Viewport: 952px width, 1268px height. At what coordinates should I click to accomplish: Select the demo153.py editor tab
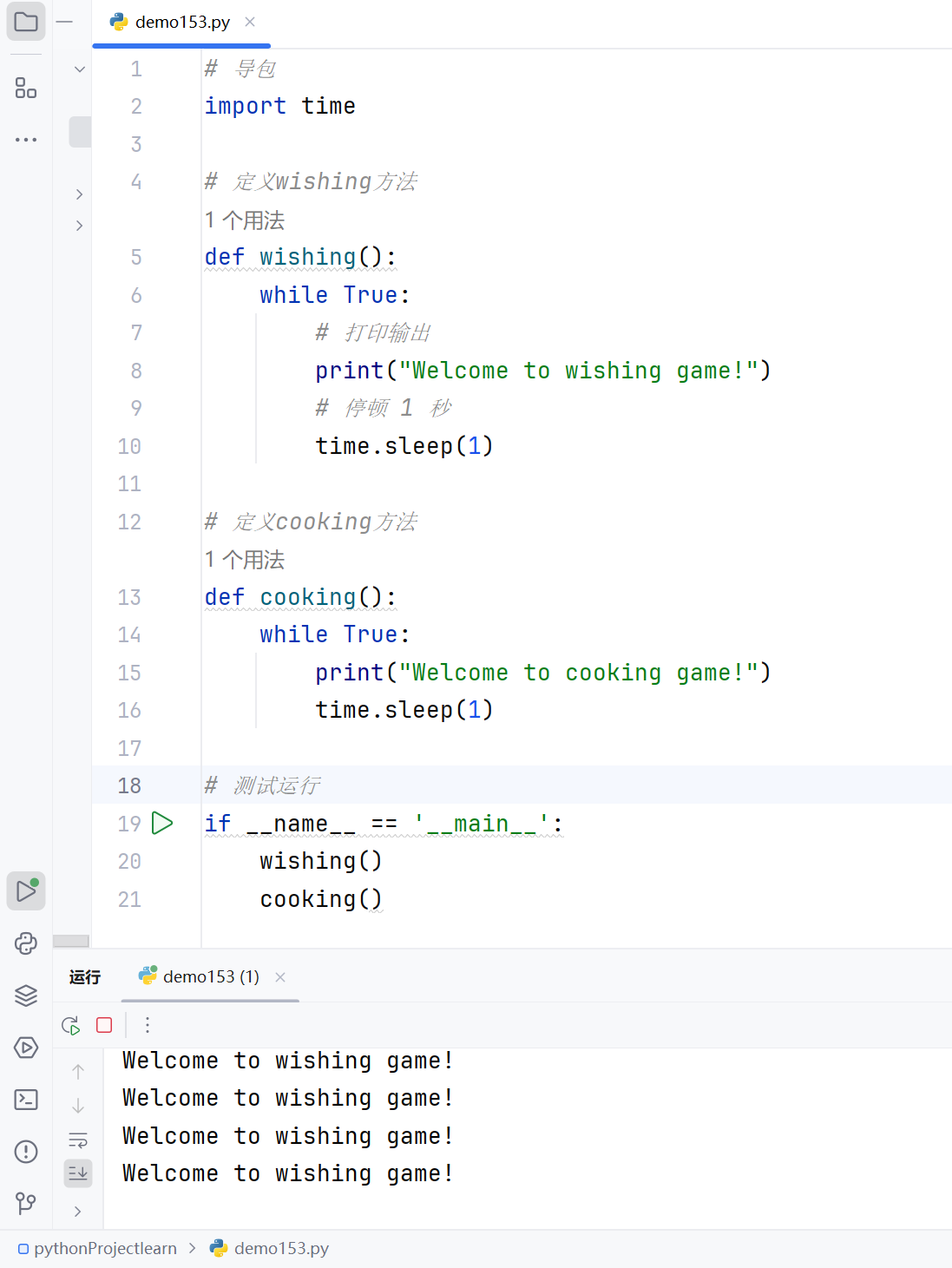[x=181, y=22]
